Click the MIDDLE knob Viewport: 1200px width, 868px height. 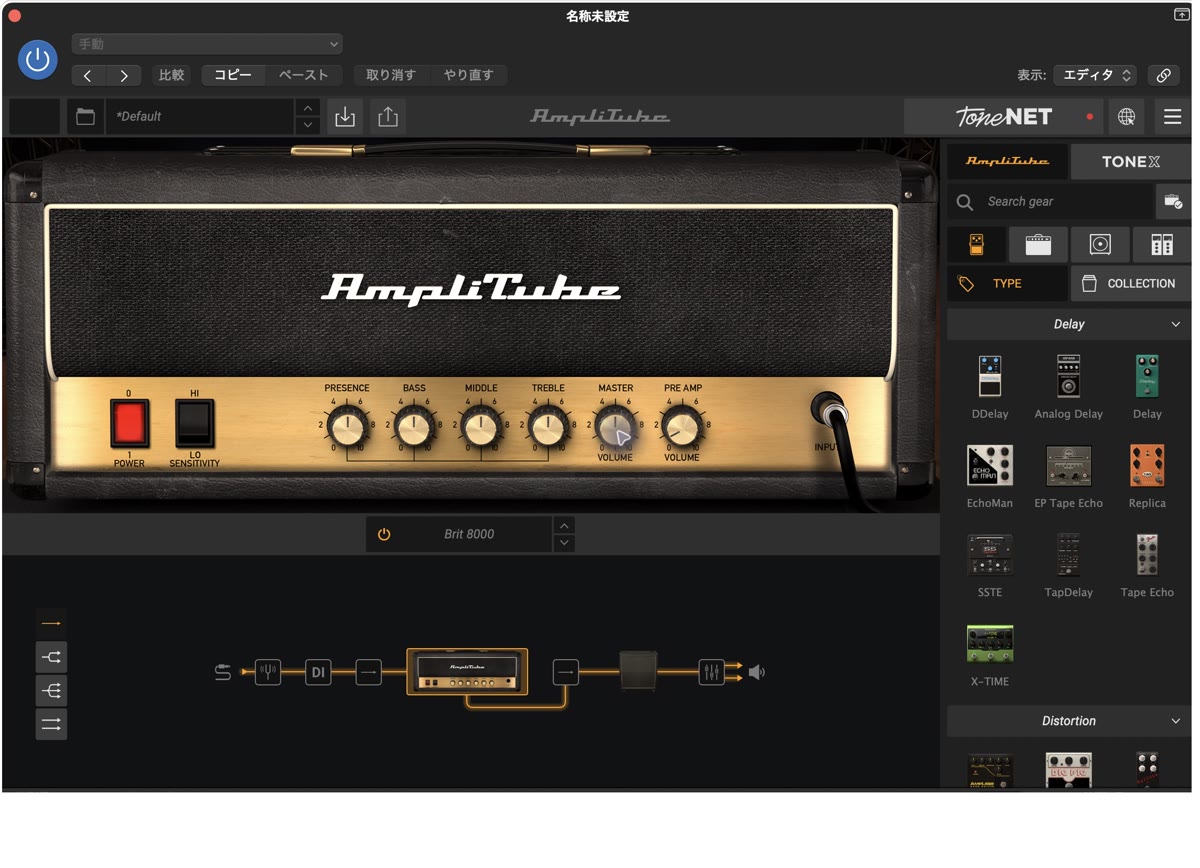point(481,428)
